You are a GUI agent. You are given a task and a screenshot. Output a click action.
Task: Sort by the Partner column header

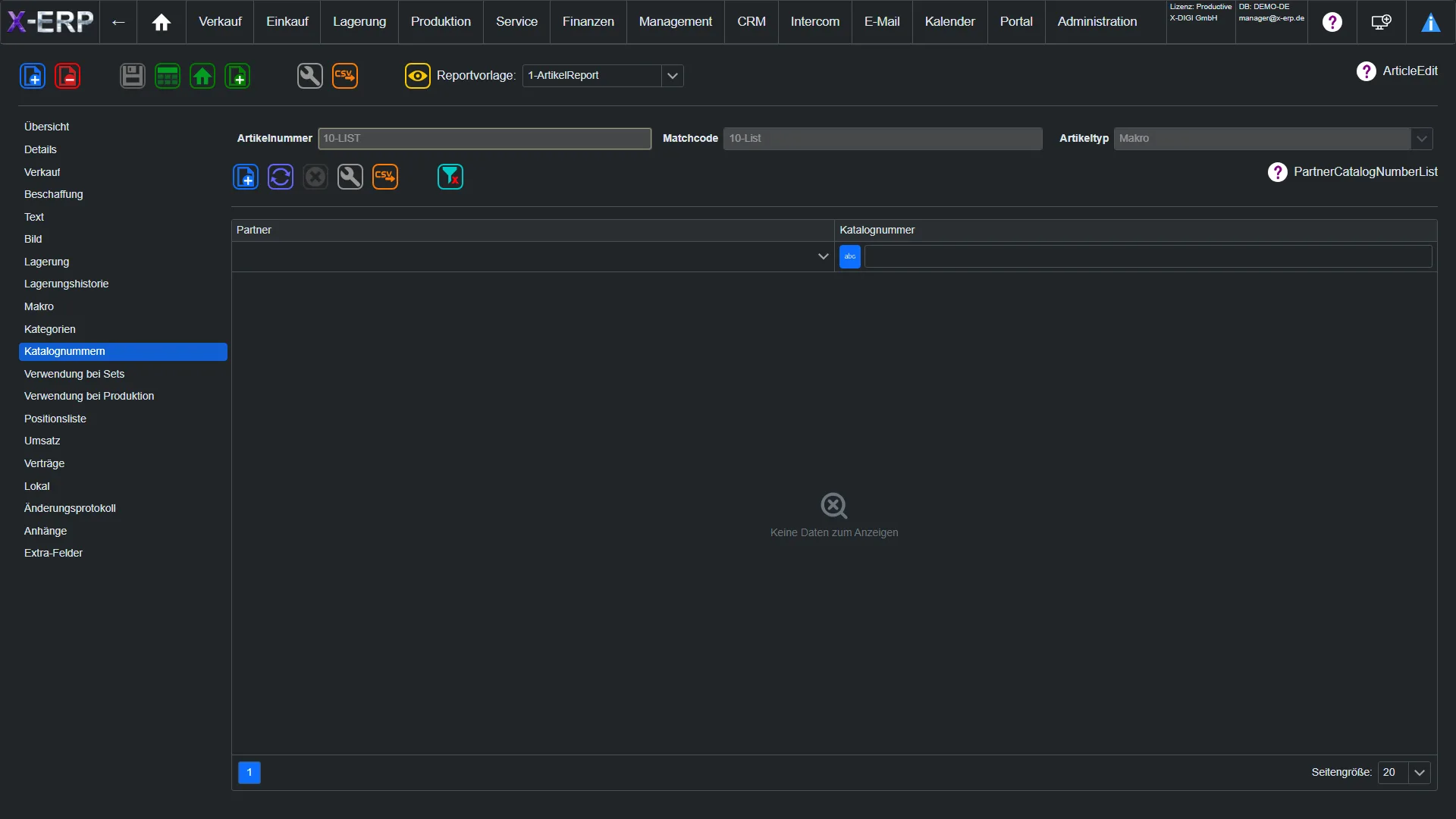point(532,231)
